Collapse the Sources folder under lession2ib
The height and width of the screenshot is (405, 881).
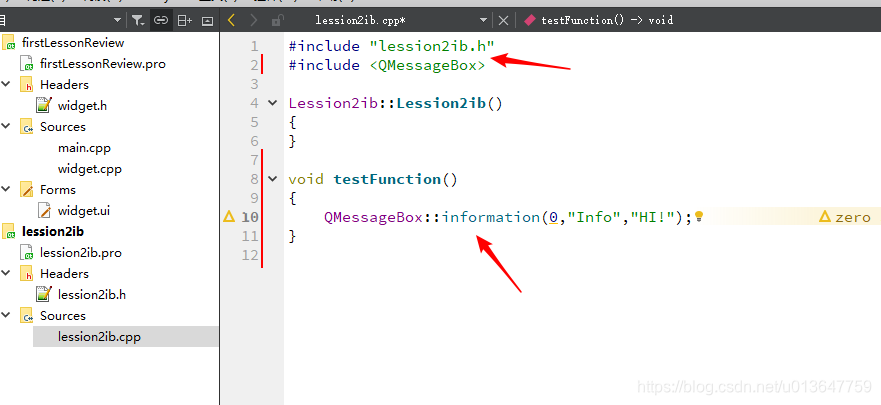pos(6,315)
